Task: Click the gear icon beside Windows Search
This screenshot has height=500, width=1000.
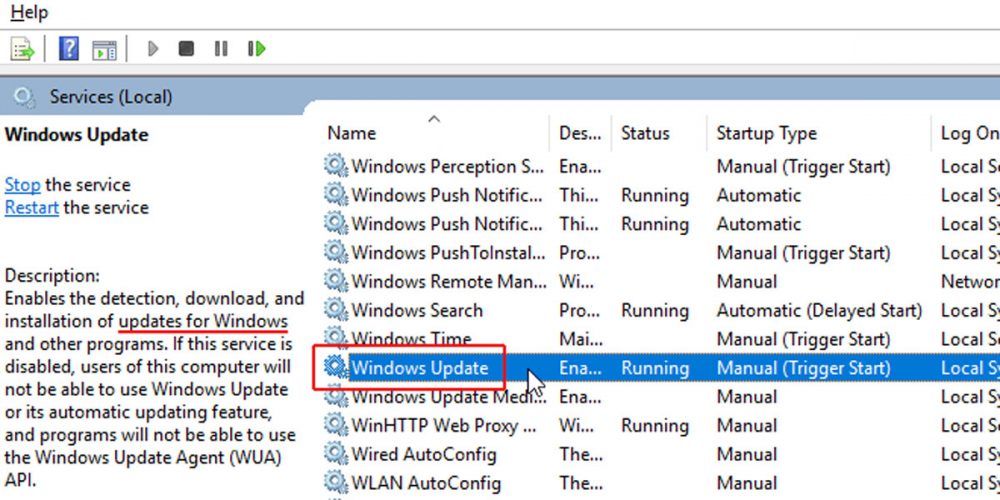Action: (x=335, y=310)
